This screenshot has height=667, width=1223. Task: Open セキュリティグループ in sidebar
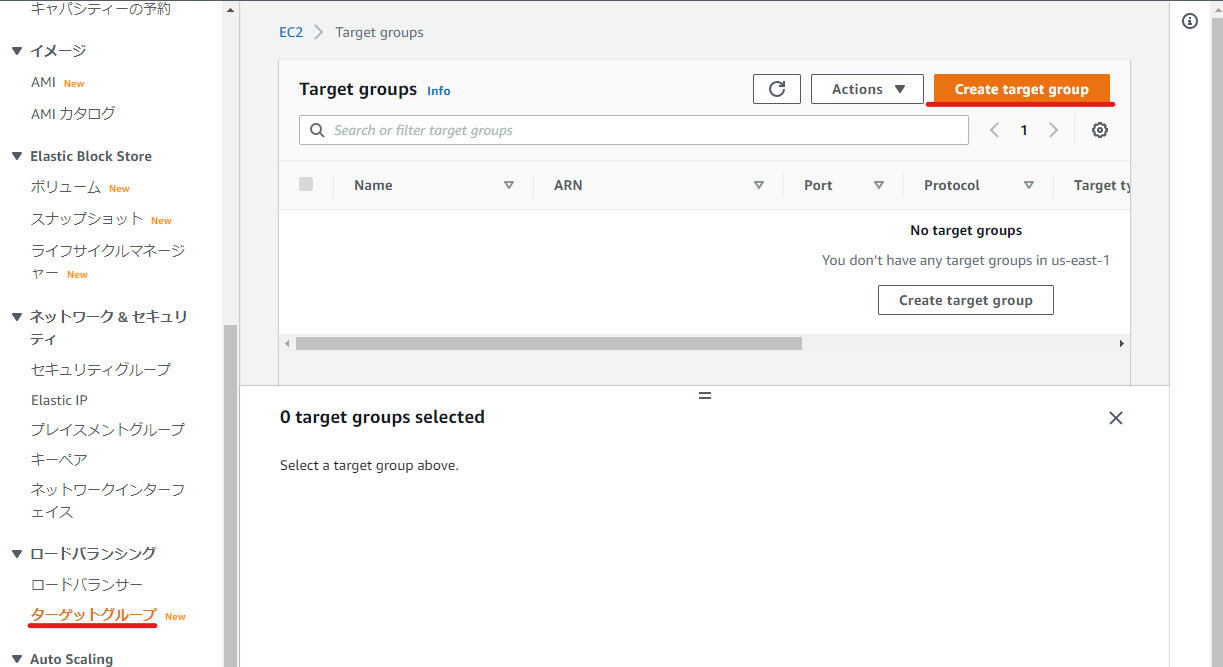point(101,369)
